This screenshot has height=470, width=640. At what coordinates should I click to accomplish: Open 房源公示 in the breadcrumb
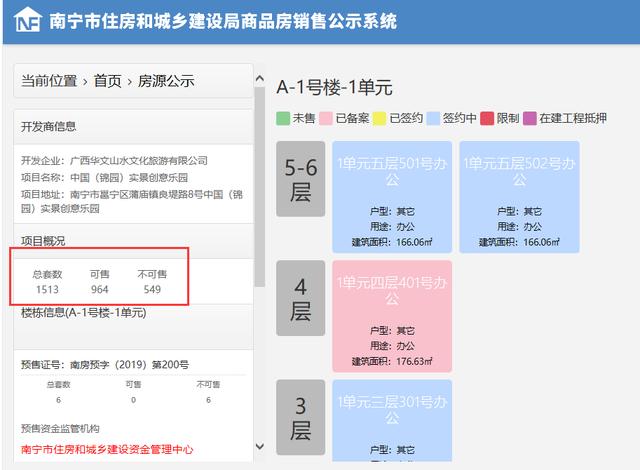(166, 81)
